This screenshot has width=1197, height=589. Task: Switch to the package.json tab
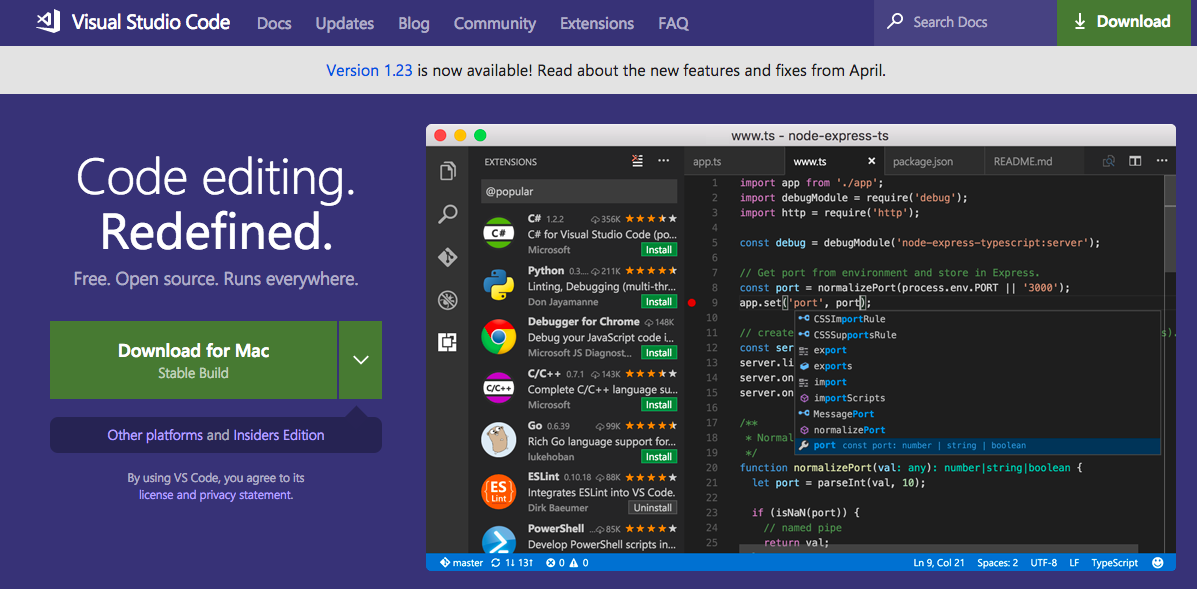pos(933,161)
